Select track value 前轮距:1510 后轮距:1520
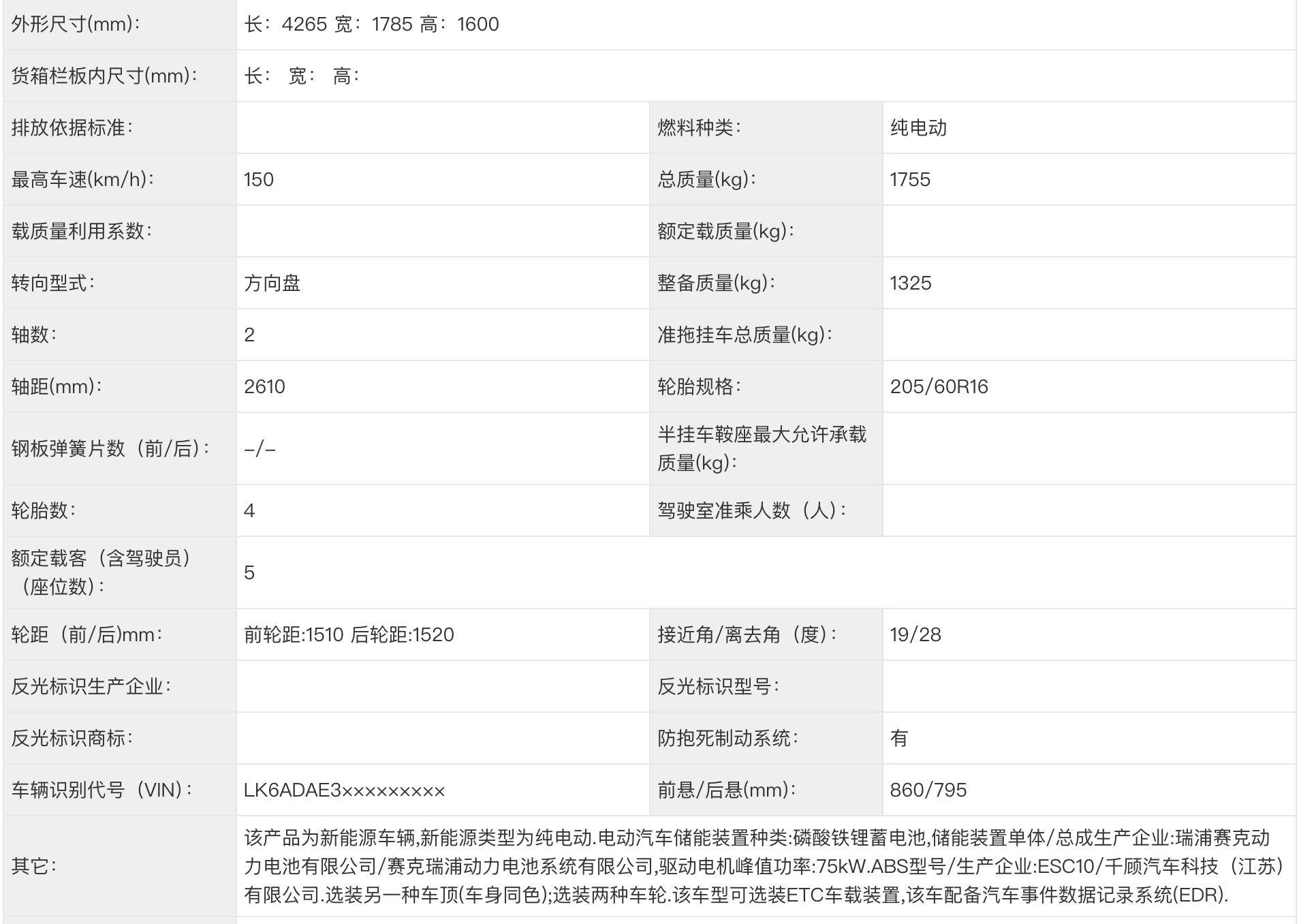 click(x=349, y=634)
